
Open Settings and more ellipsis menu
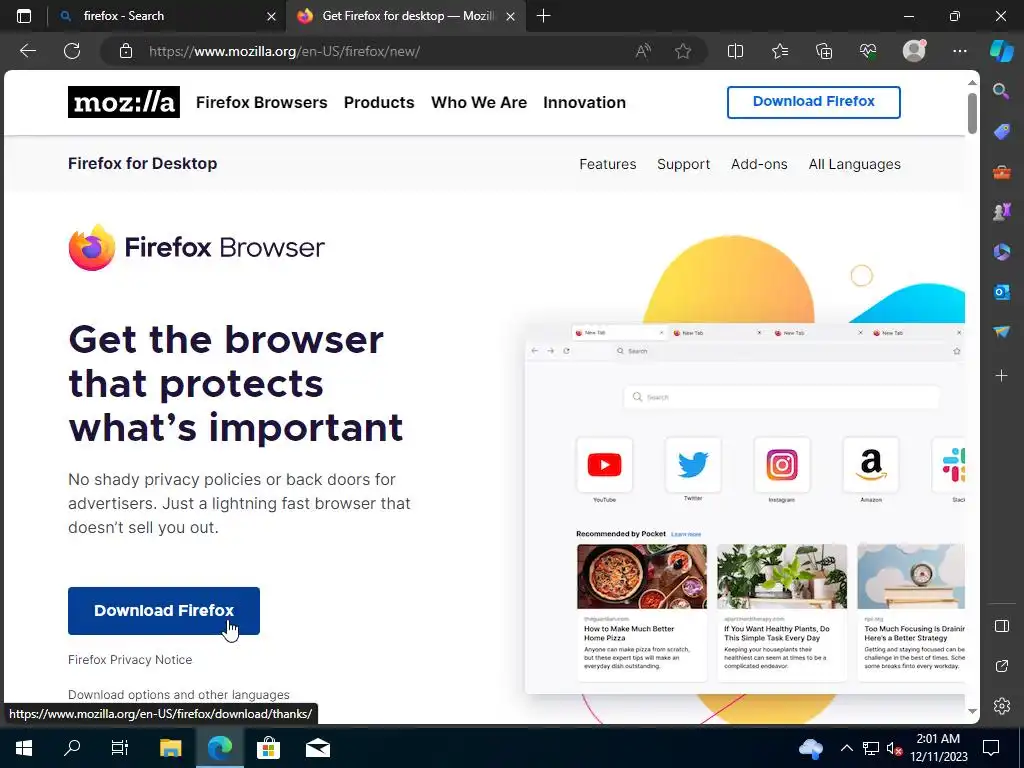(x=959, y=51)
